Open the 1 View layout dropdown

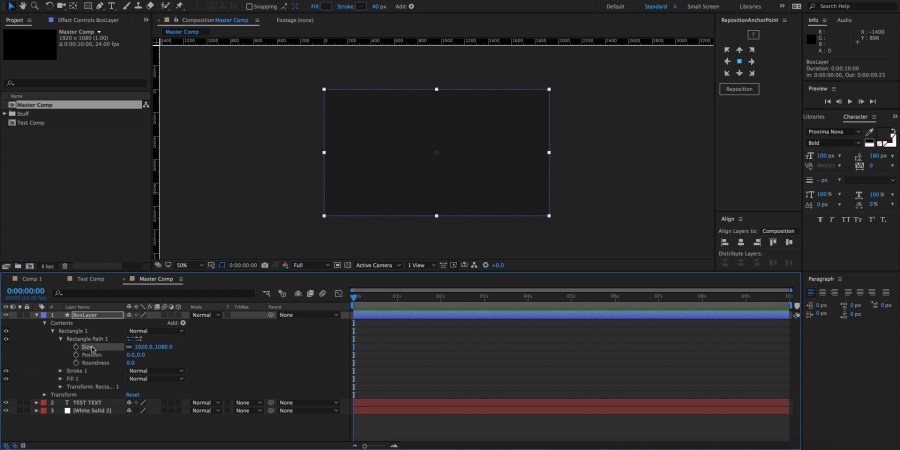[x=421, y=265]
